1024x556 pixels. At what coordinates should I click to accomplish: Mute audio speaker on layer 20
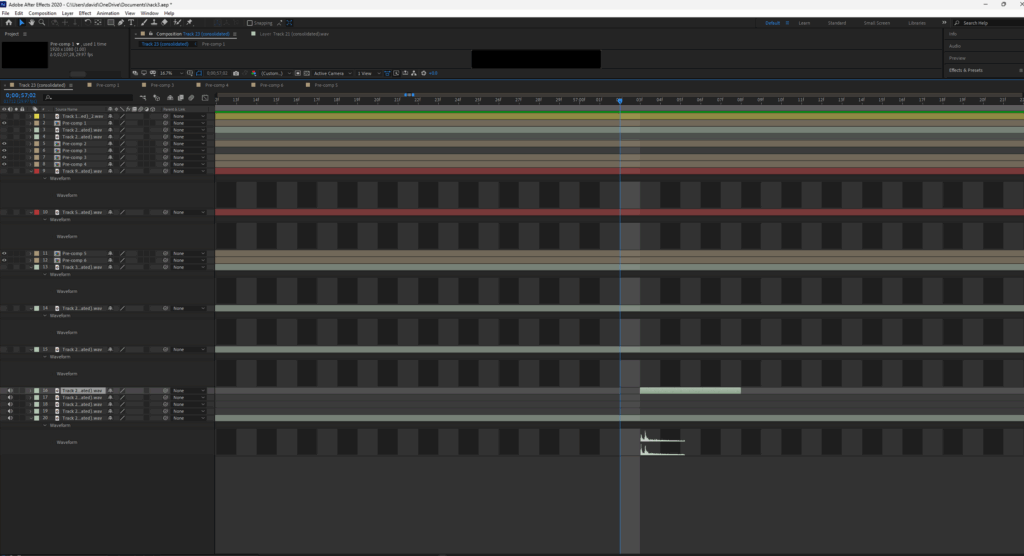pyautogui.click(x=10, y=418)
